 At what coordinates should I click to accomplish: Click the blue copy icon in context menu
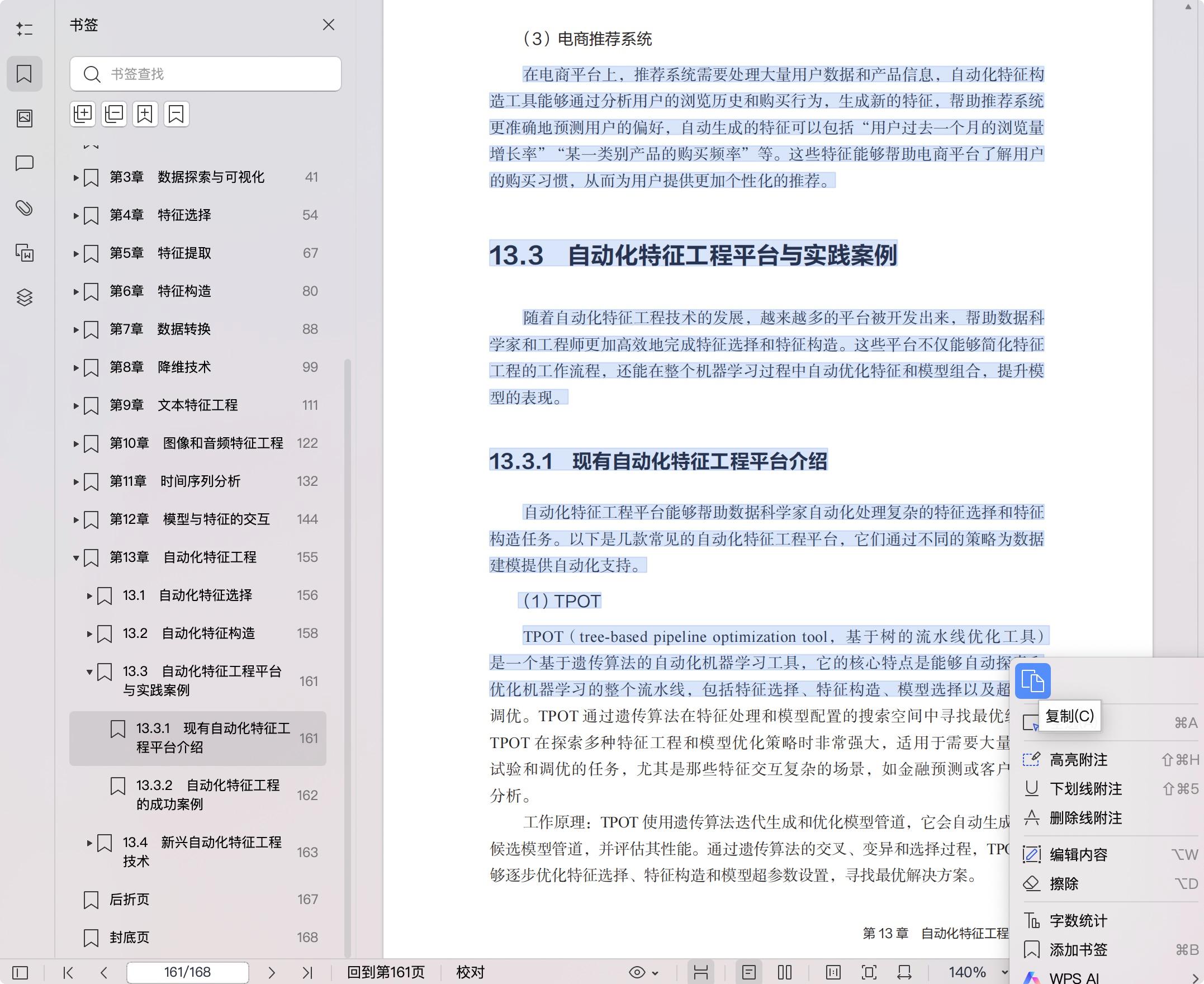pyautogui.click(x=1032, y=681)
